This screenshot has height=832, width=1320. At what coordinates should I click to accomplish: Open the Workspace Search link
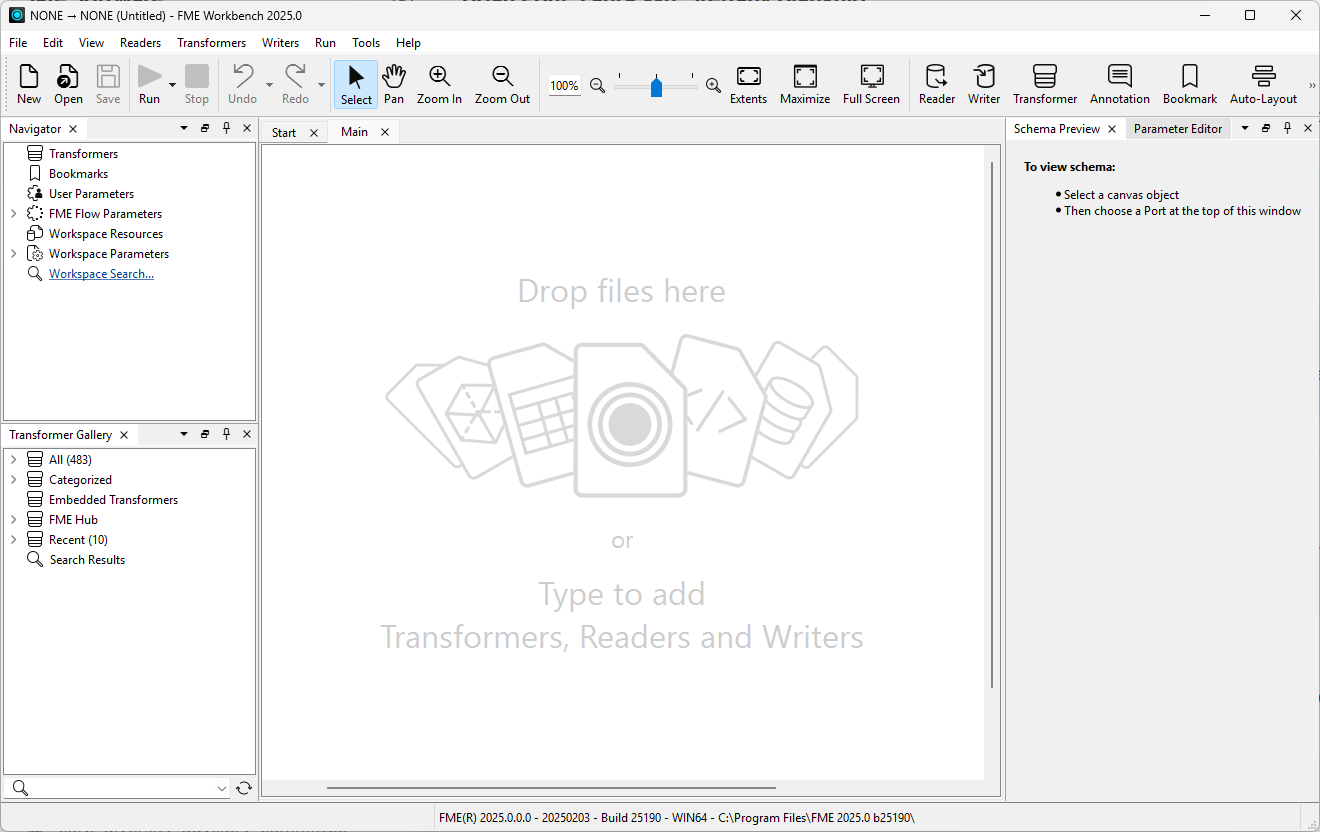coord(101,274)
